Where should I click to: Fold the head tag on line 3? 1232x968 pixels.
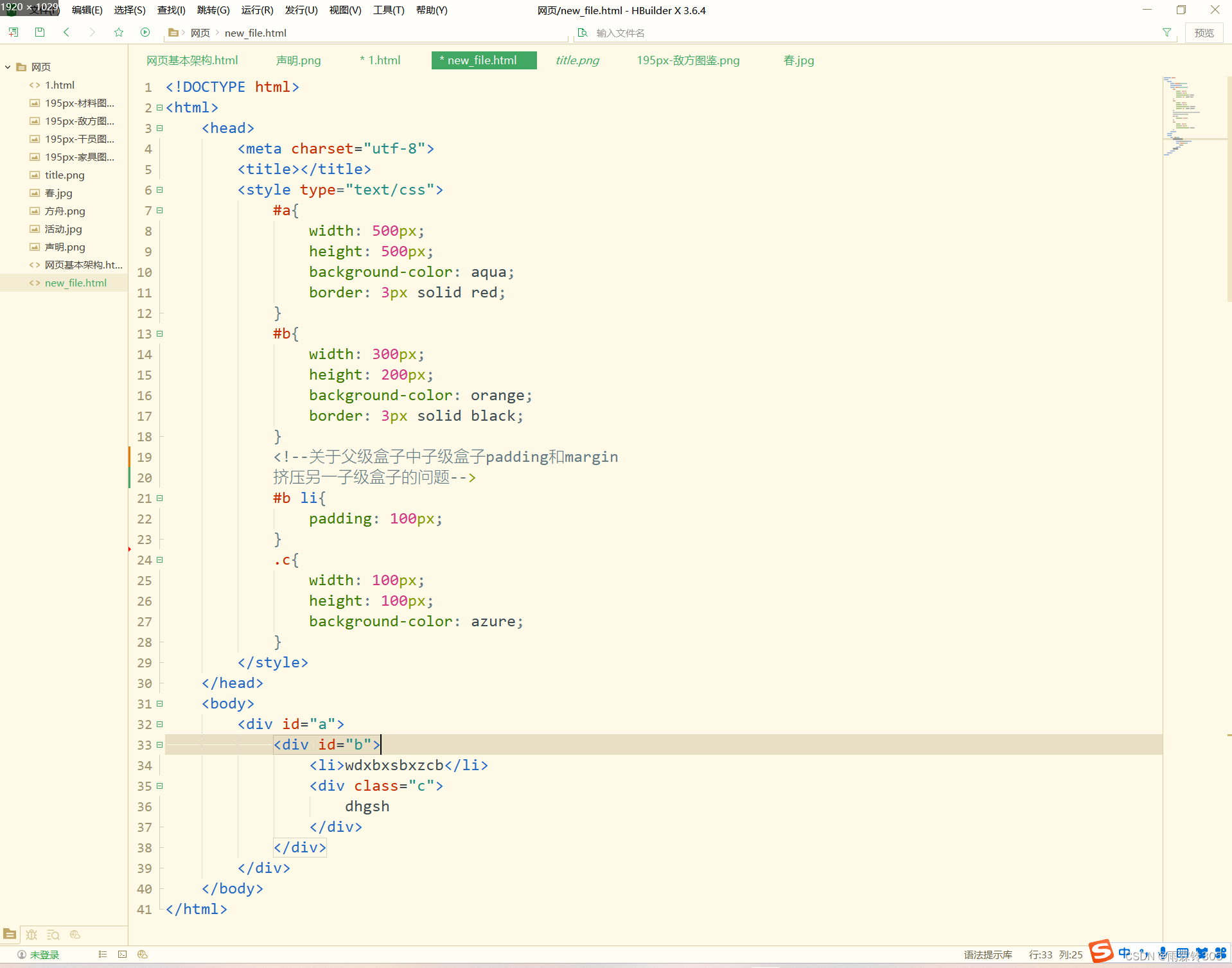click(x=159, y=128)
